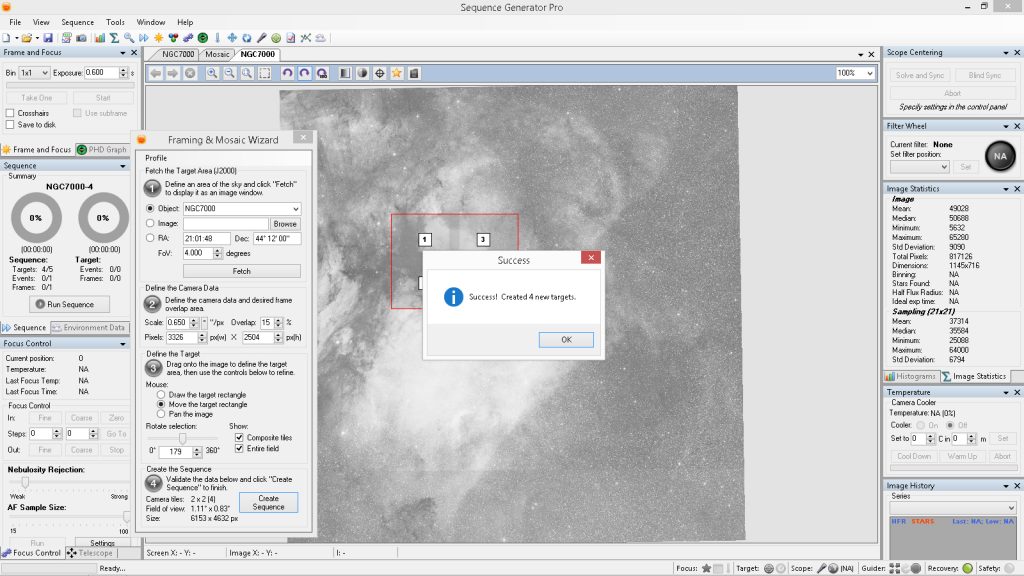The width and height of the screenshot is (1024, 576).
Task: Click OK in the Success dialog
Action: click(x=565, y=340)
